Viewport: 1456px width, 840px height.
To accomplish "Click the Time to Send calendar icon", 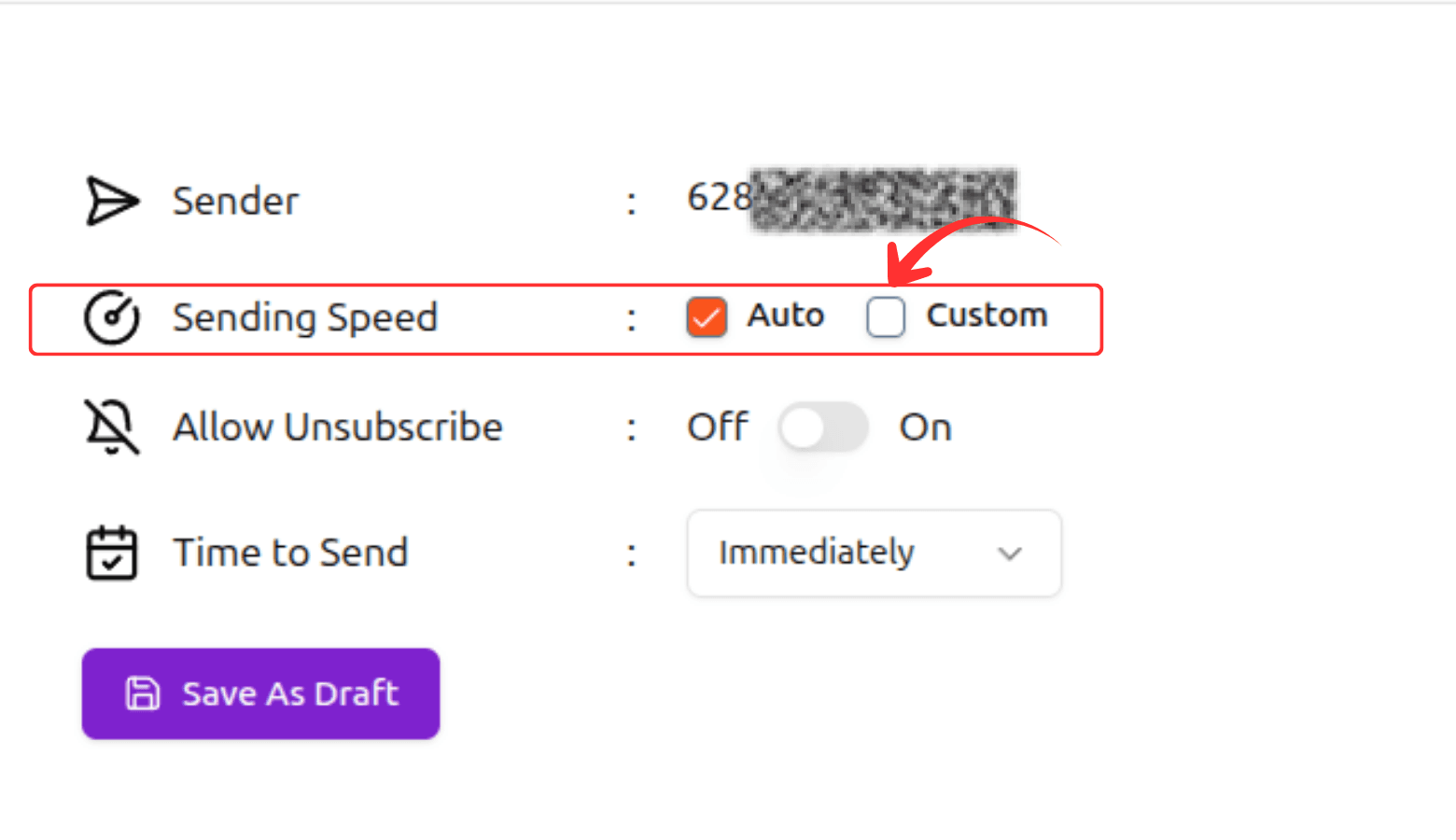I will tap(112, 553).
